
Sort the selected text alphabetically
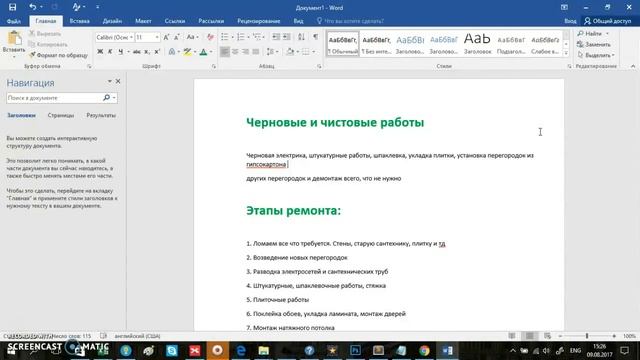[301, 37]
